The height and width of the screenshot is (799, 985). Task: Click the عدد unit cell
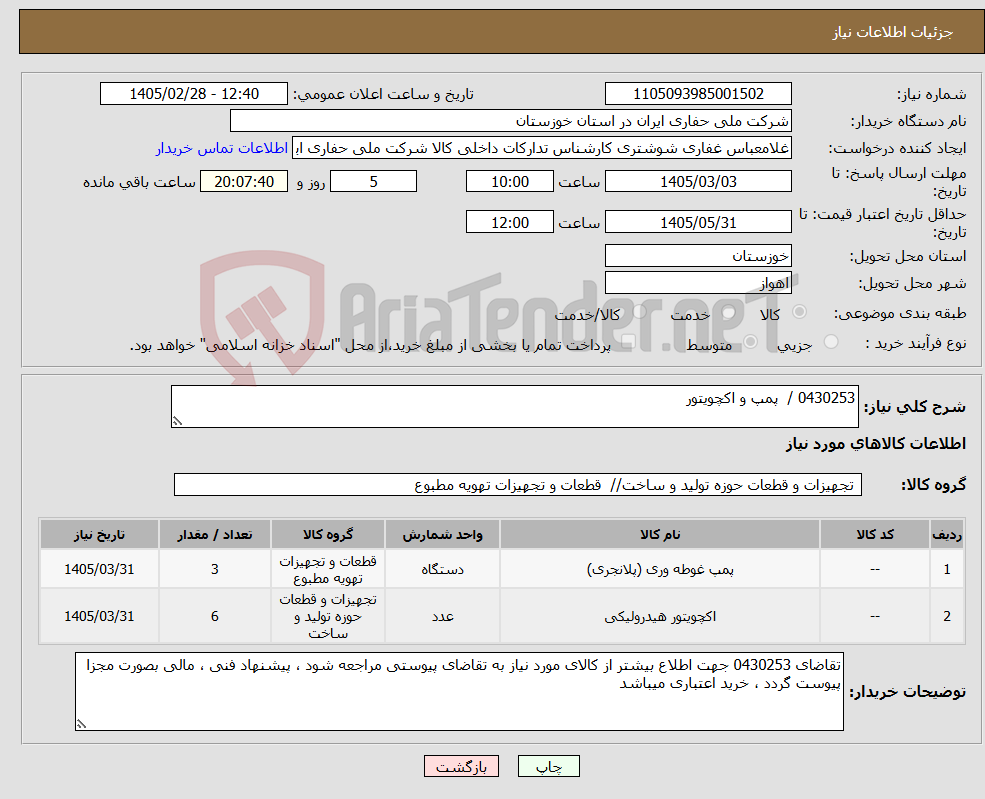click(442, 616)
